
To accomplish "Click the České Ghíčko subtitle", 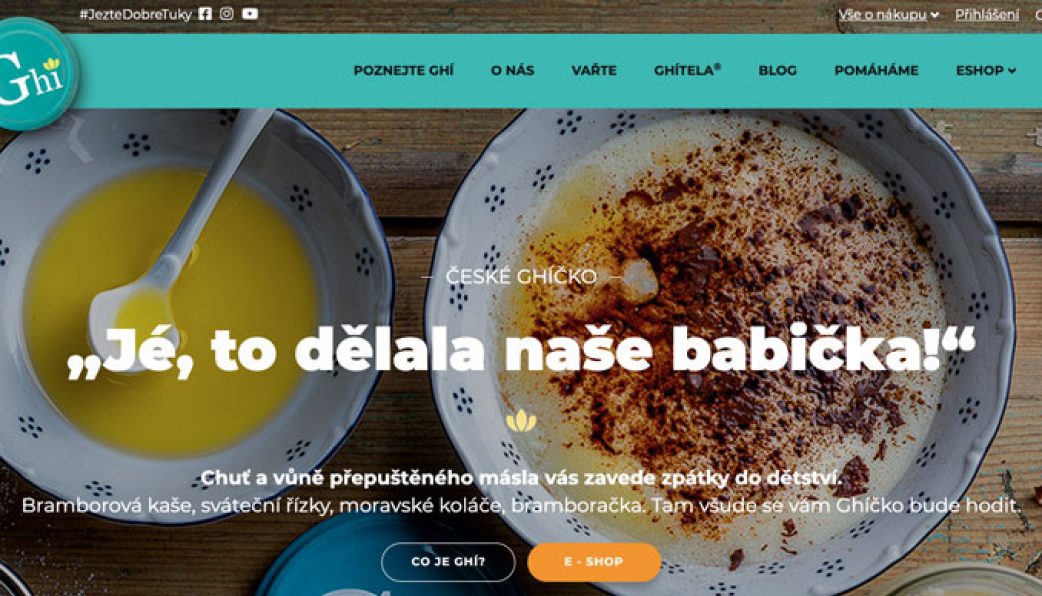I will [x=521, y=276].
